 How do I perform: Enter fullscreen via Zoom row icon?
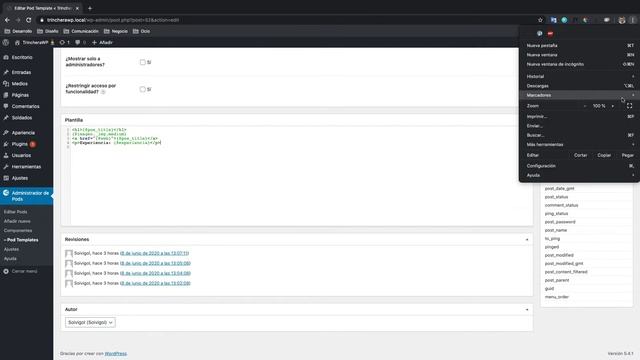pyautogui.click(x=629, y=106)
